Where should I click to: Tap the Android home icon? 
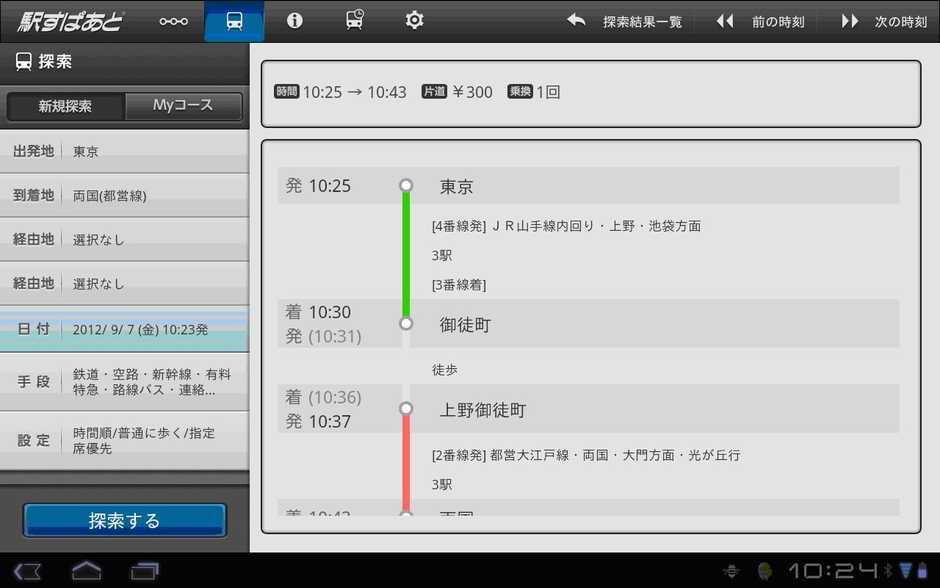click(86, 571)
